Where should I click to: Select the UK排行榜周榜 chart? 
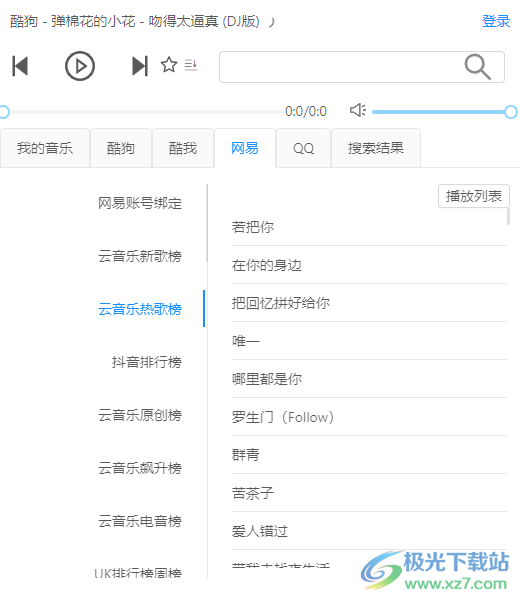[x=138, y=573]
